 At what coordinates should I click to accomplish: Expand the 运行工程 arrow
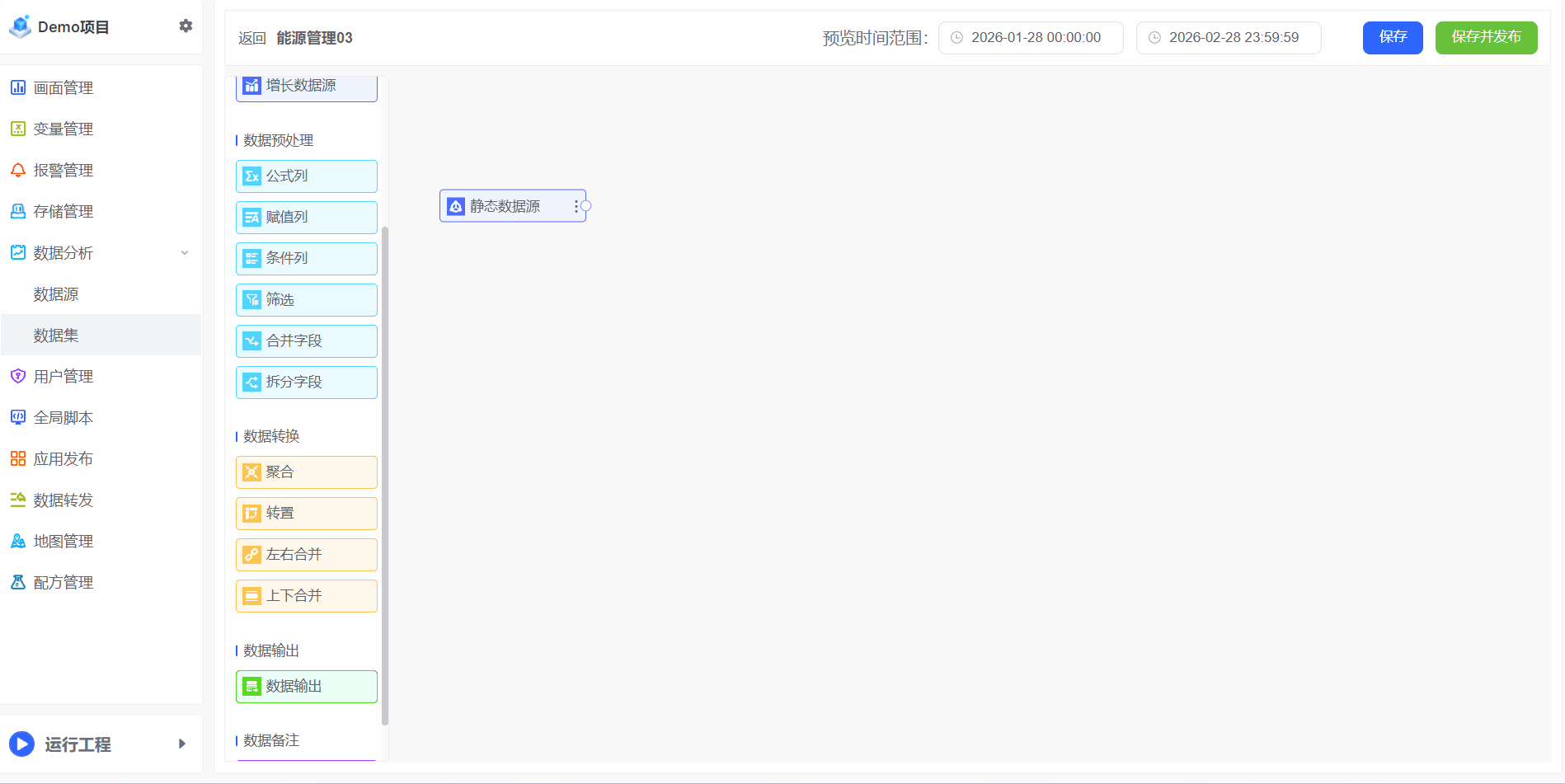point(182,744)
